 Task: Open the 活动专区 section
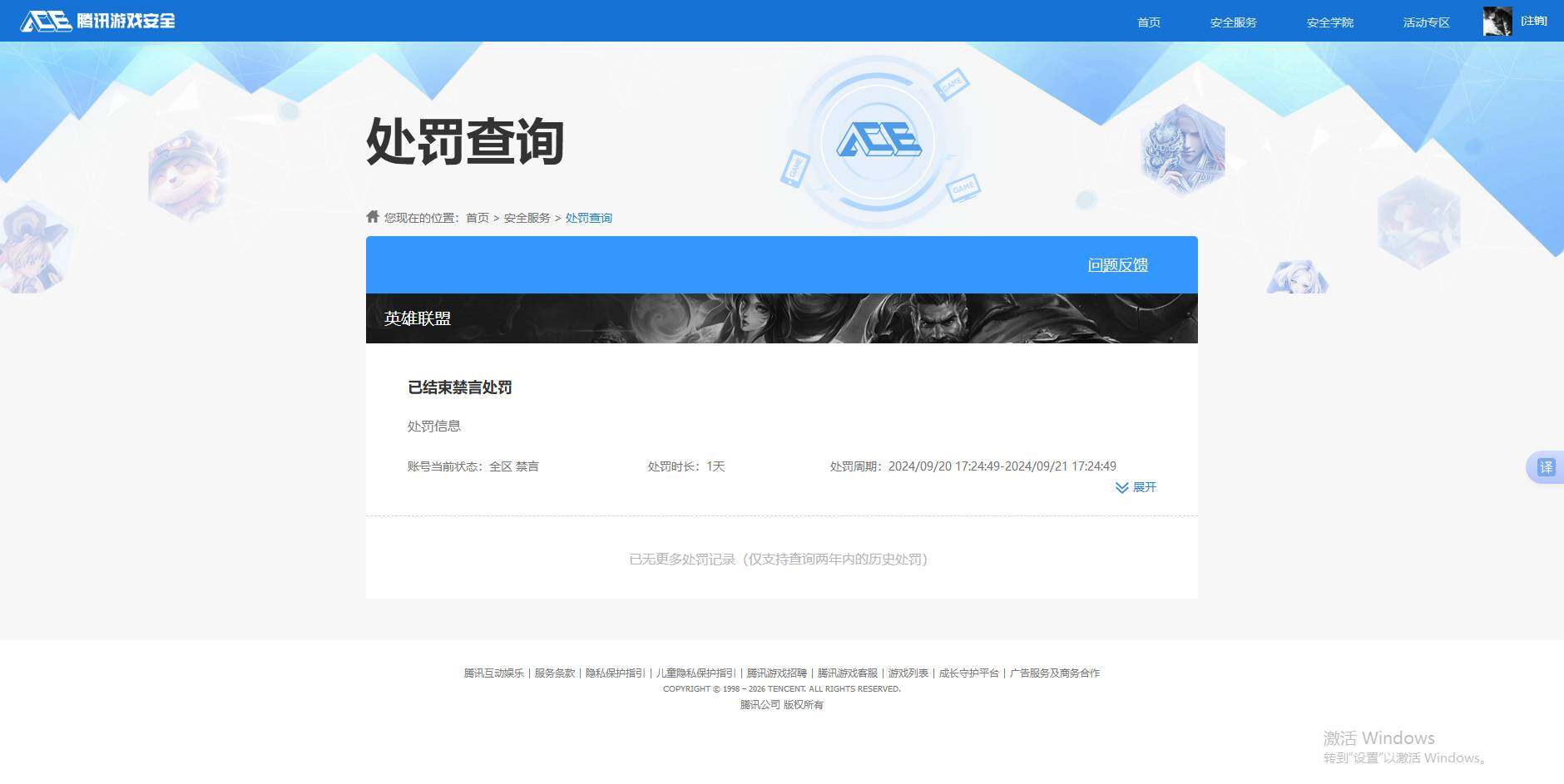tap(1425, 22)
